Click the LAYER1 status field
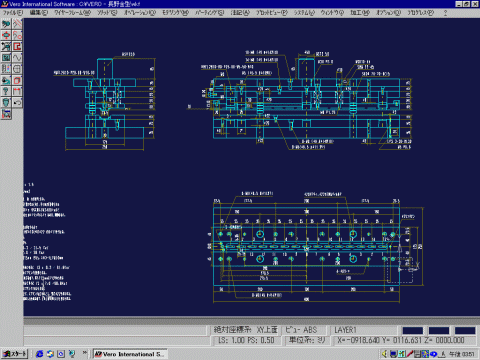480x360 pixels. [x=364, y=330]
